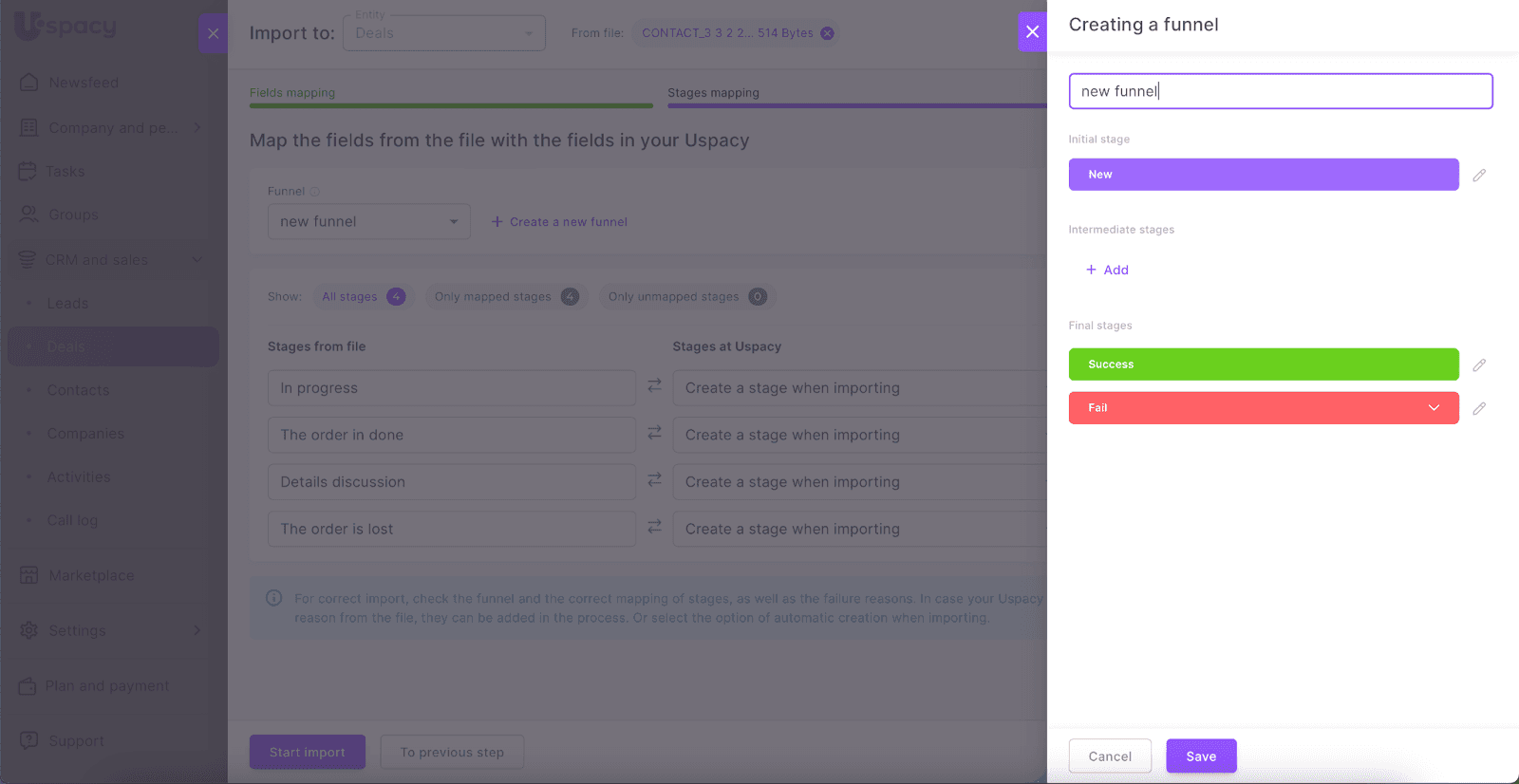Click the Marketplace store icon
The height and width of the screenshot is (784, 1519).
(x=29, y=575)
